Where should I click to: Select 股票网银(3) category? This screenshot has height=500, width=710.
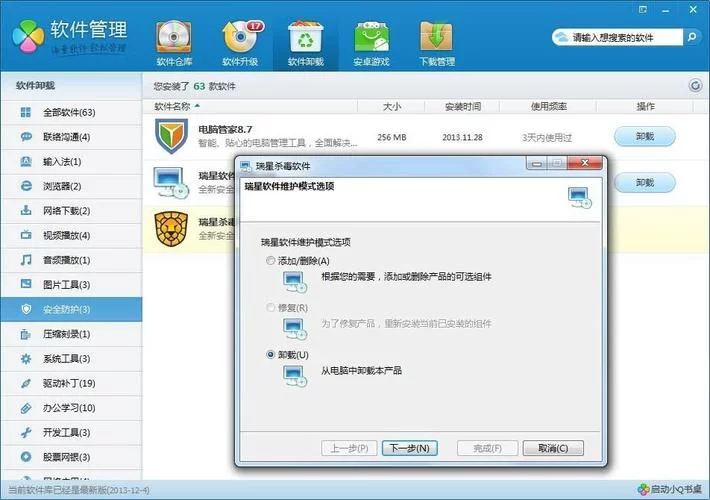71,457
